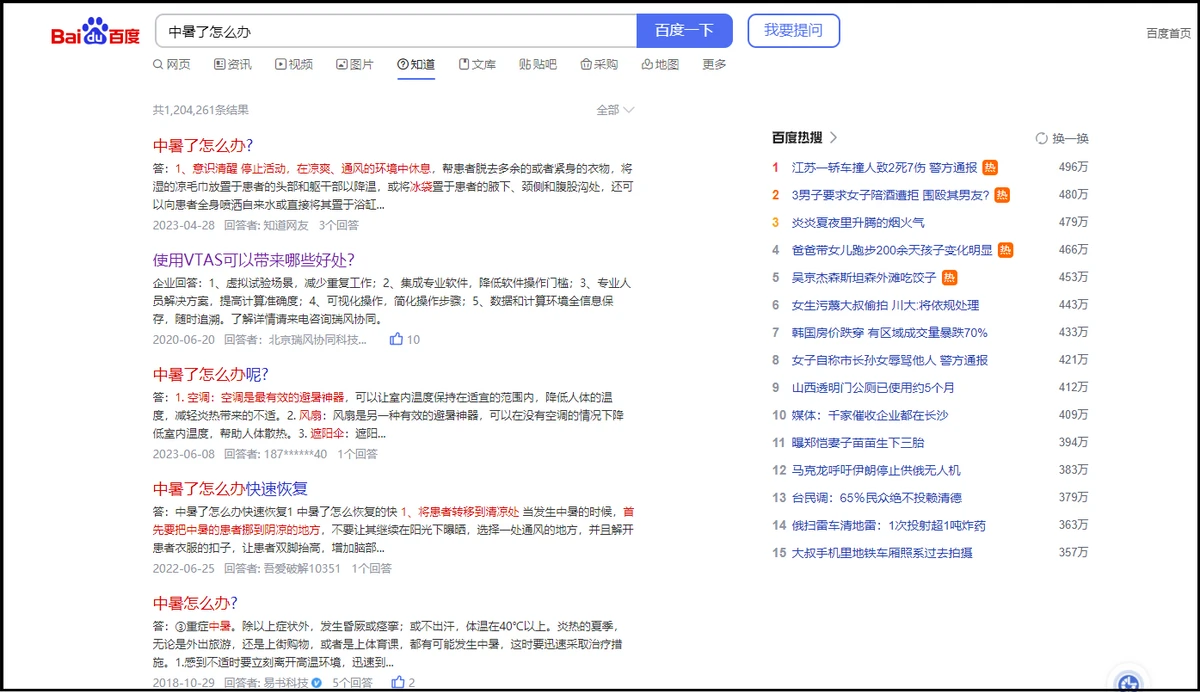Click the 百度一下 search button
The height and width of the screenshot is (692, 1200).
685,31
